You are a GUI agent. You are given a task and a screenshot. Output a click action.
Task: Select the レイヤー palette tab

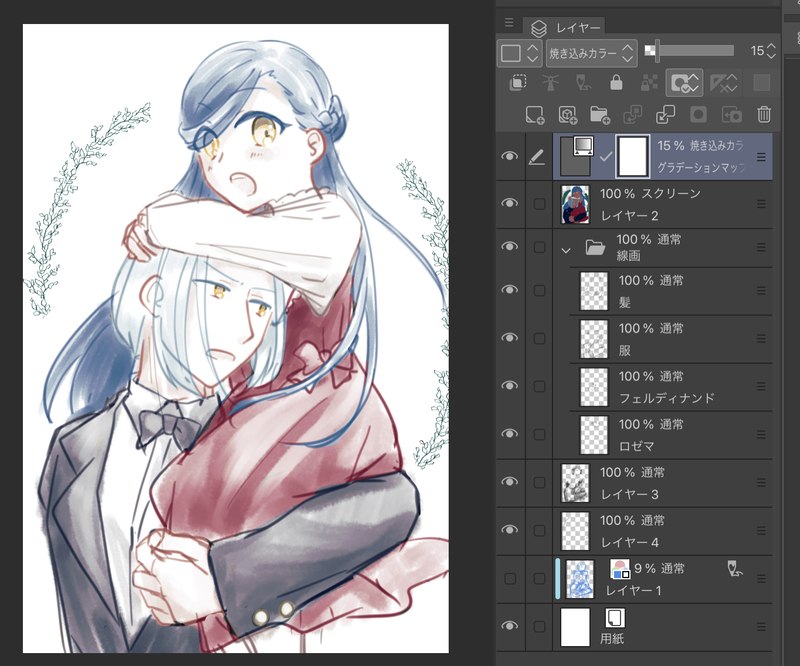565,28
